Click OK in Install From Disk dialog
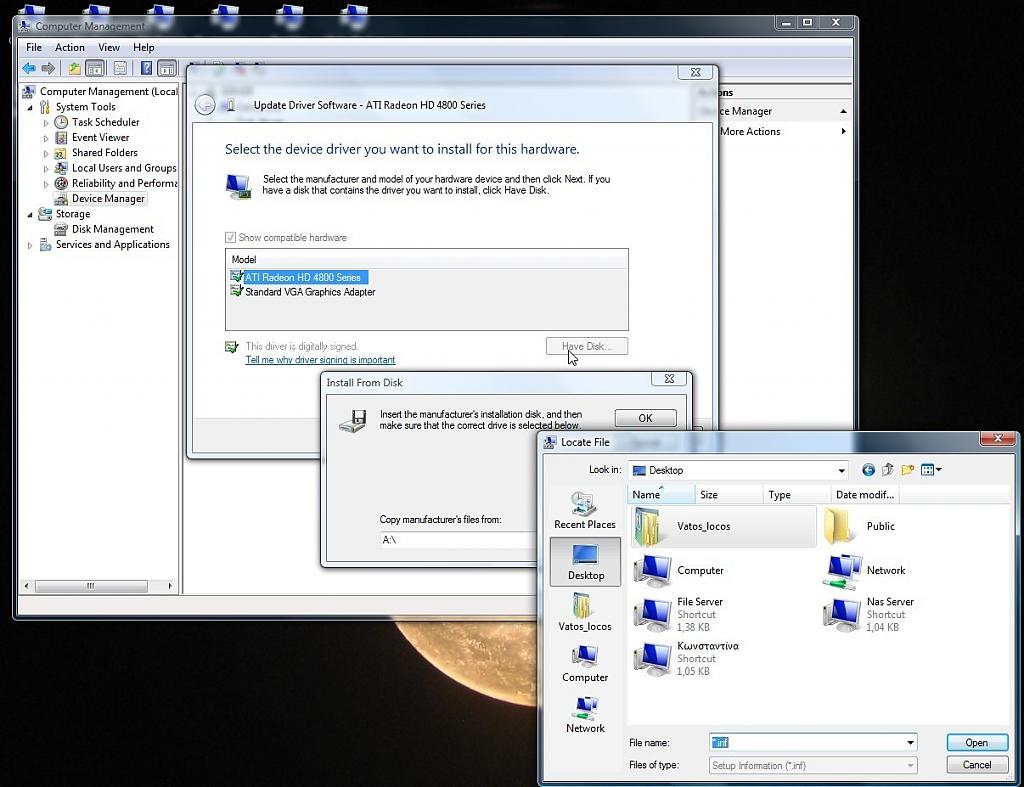This screenshot has width=1024, height=787. tap(645, 418)
